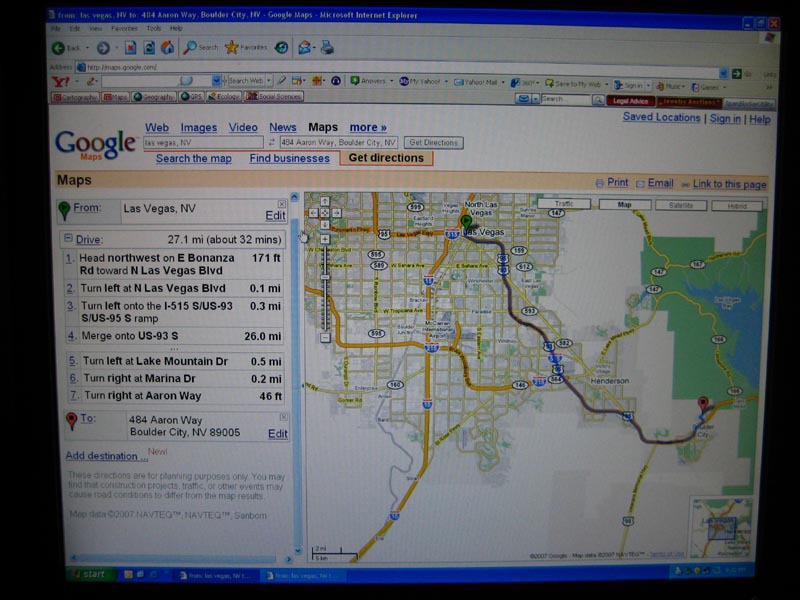Click the green start marker at Las Vegas
Screen dimensions: 800x600
pos(466,222)
